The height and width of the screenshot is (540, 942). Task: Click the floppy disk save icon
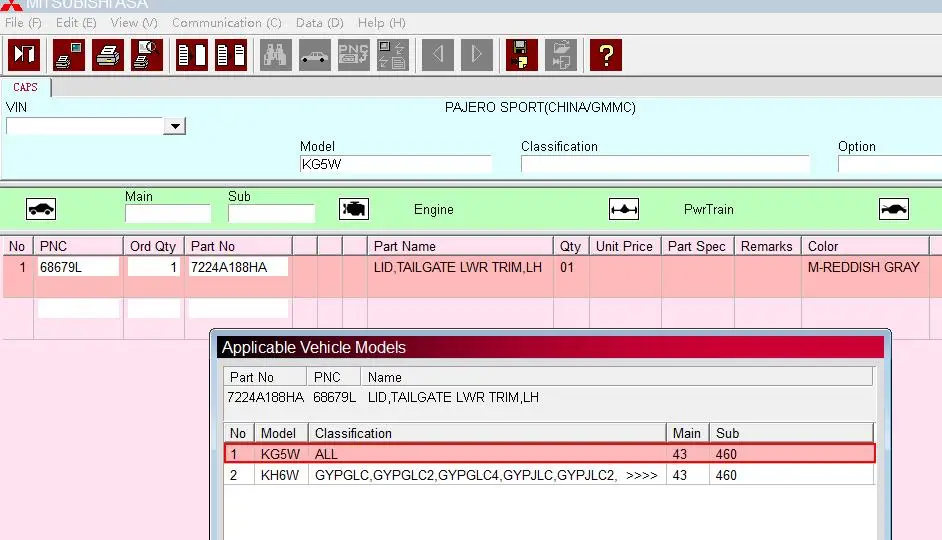coord(521,55)
